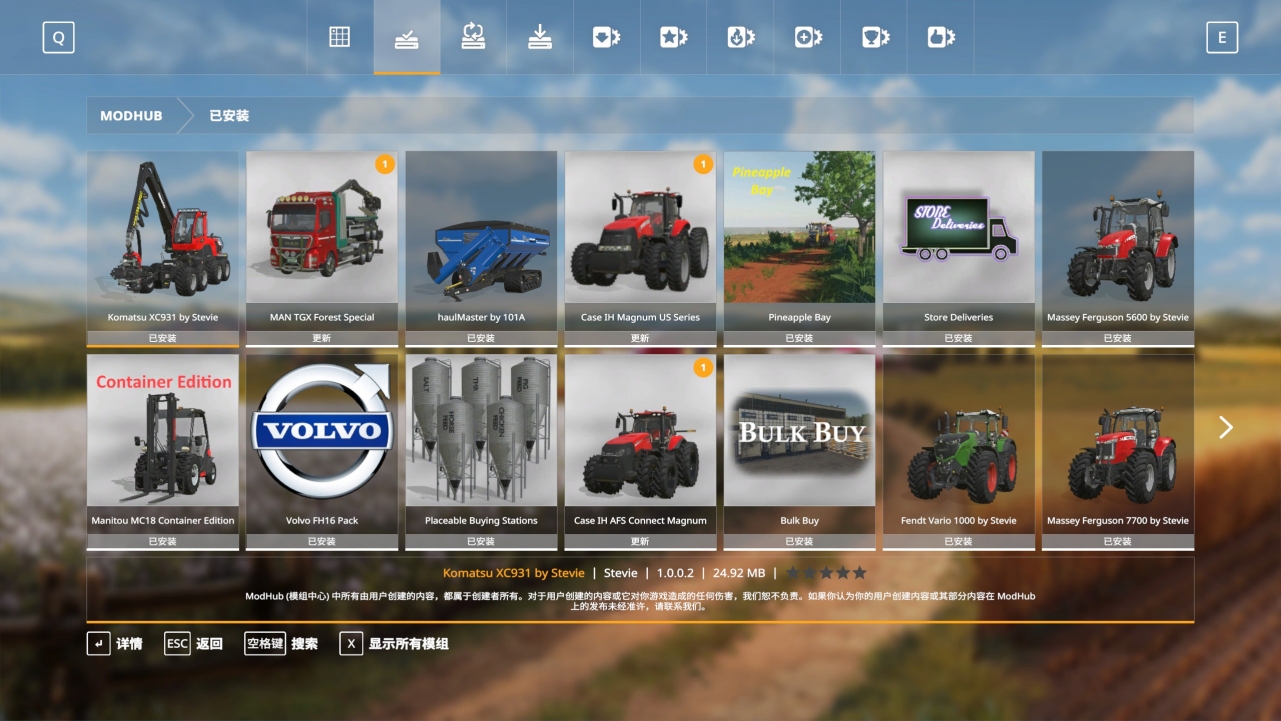This screenshot has height=721, width=1281.
Task: Click the 空格键 搜索 search button
Action: [x=281, y=644]
